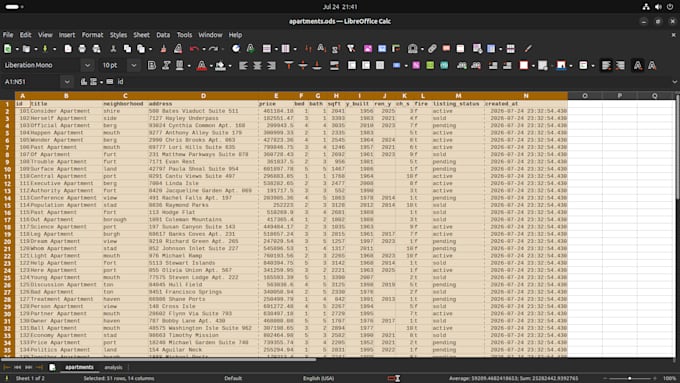This screenshot has width=680, height=383.
Task: Click the Insert Hyperlink chain icon
Action: pos(432,49)
